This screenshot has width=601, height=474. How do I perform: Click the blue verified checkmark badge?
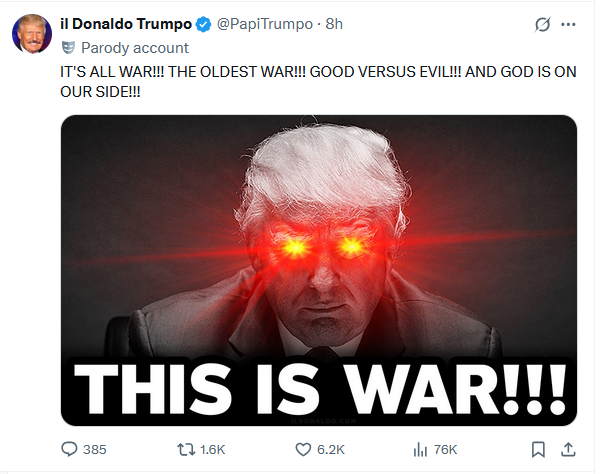[204, 24]
